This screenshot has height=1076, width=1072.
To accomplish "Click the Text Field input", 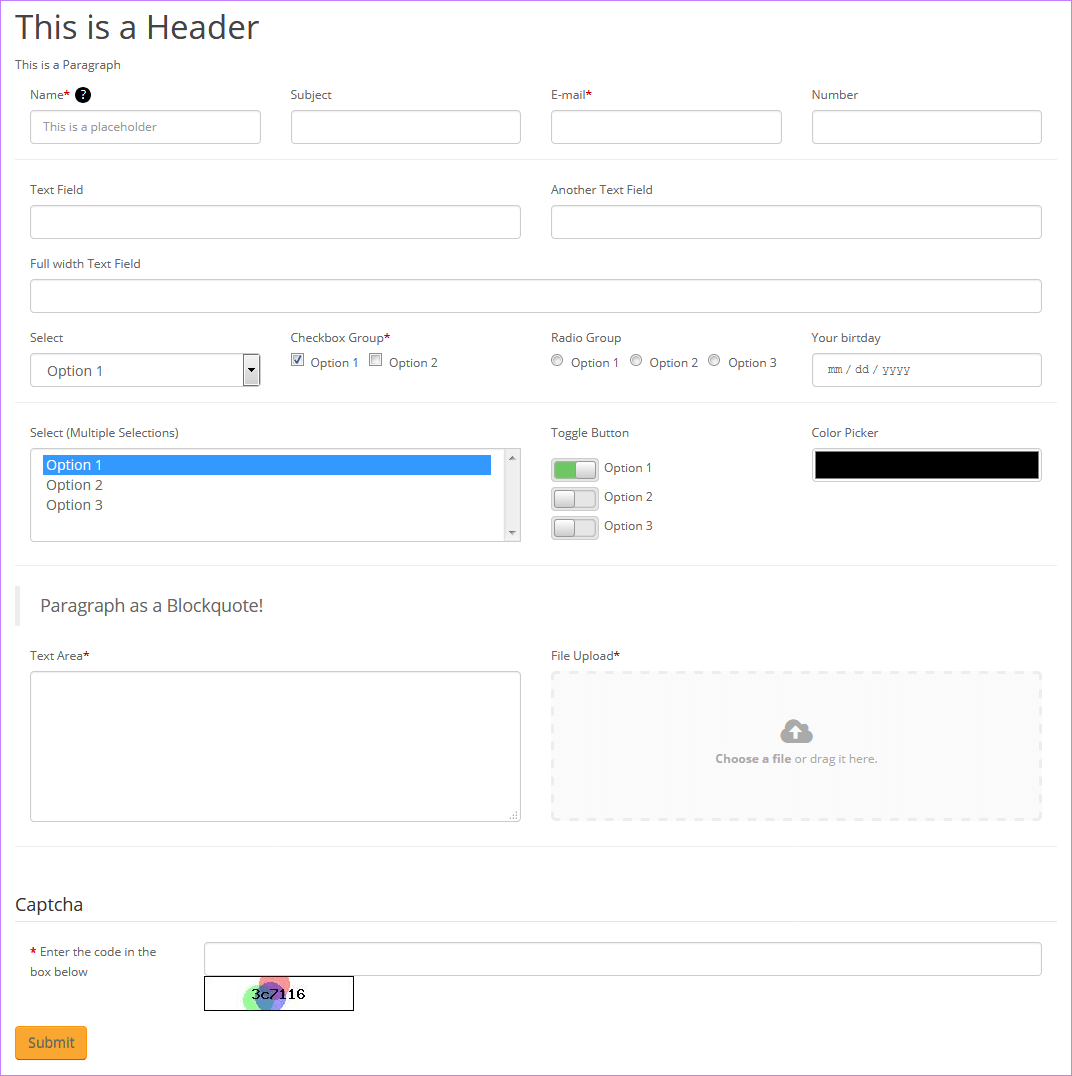I will 275,222.
